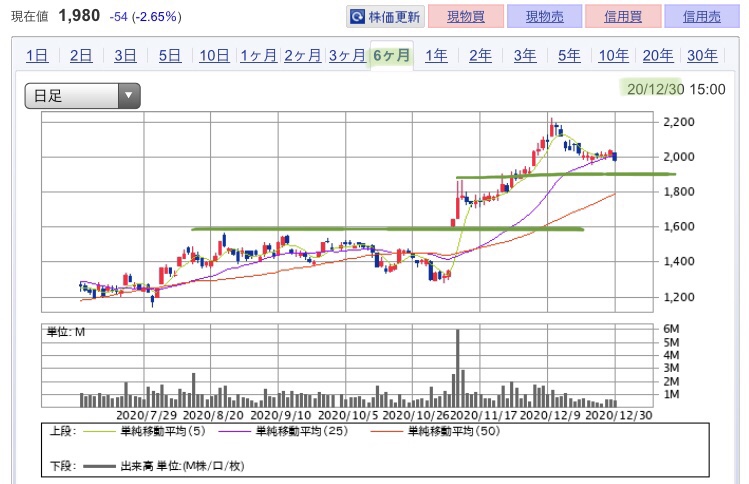
Task: Click the 株価更新 refresh icon
Action: [x=357, y=17]
